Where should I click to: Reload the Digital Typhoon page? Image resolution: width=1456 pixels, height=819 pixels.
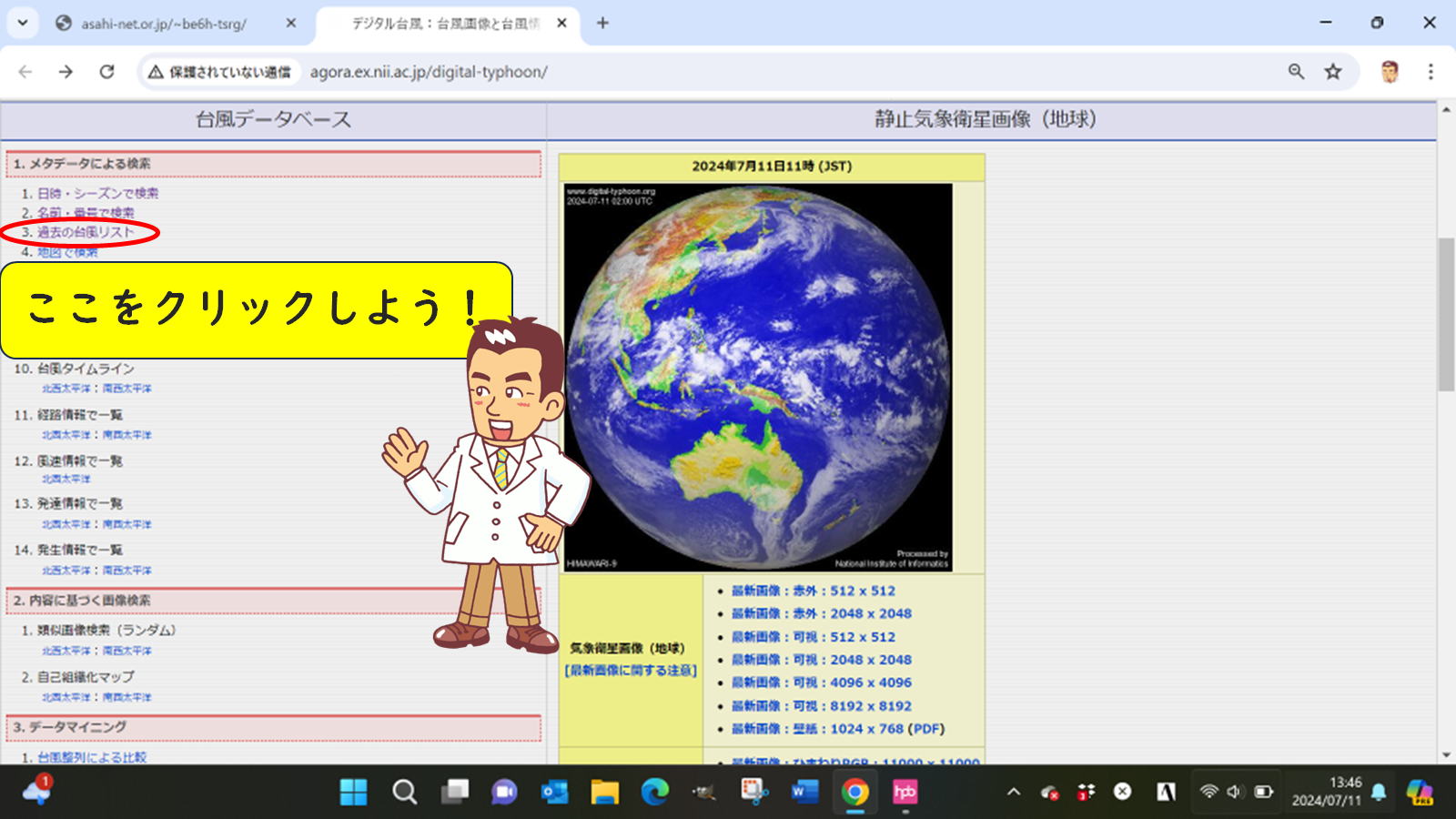(106, 72)
